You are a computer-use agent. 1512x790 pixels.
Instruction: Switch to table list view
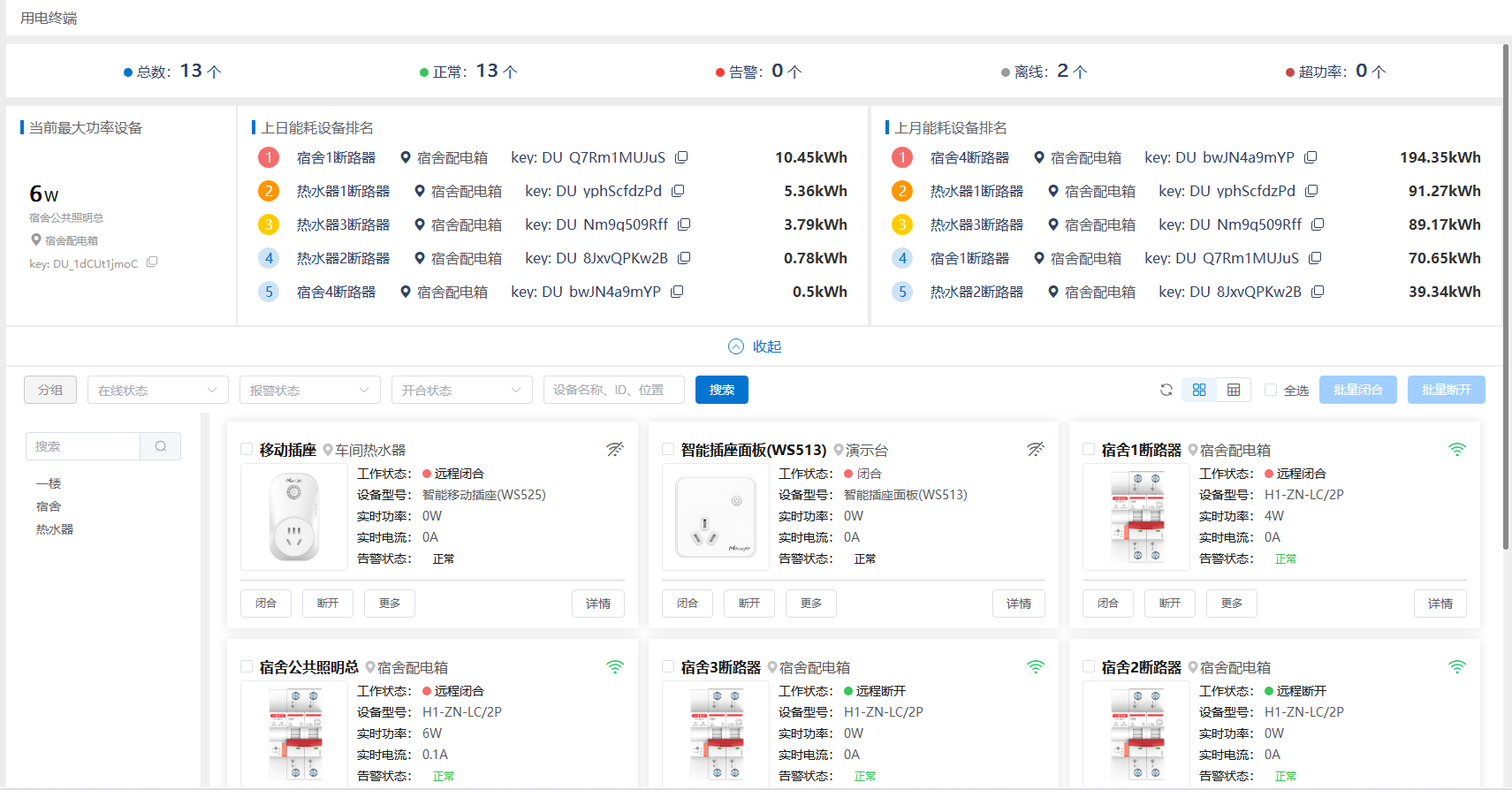pos(1234,390)
